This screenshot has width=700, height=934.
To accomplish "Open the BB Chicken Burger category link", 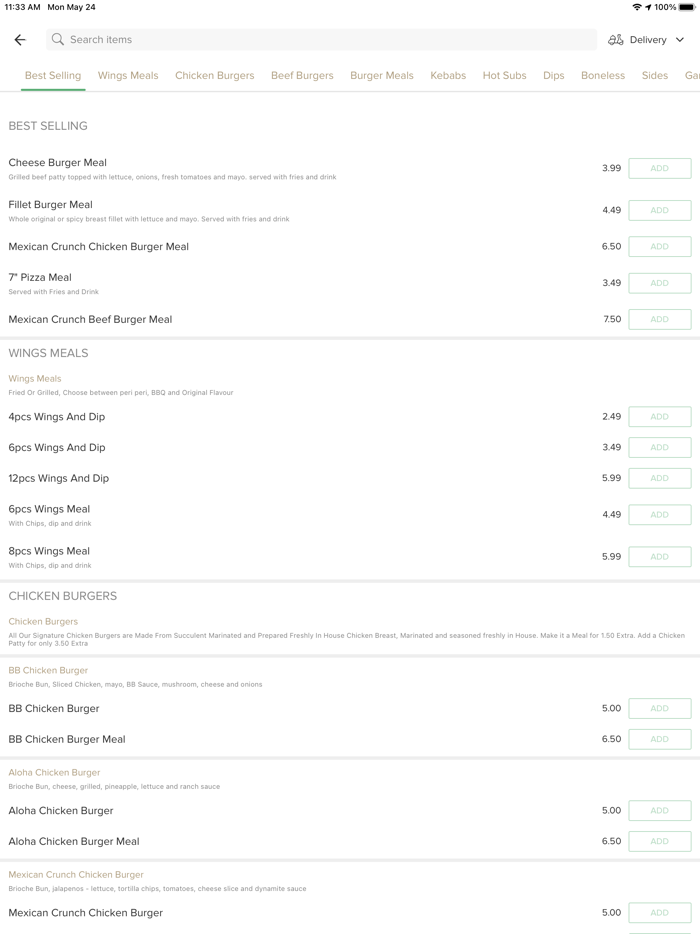I will click(x=48, y=671).
